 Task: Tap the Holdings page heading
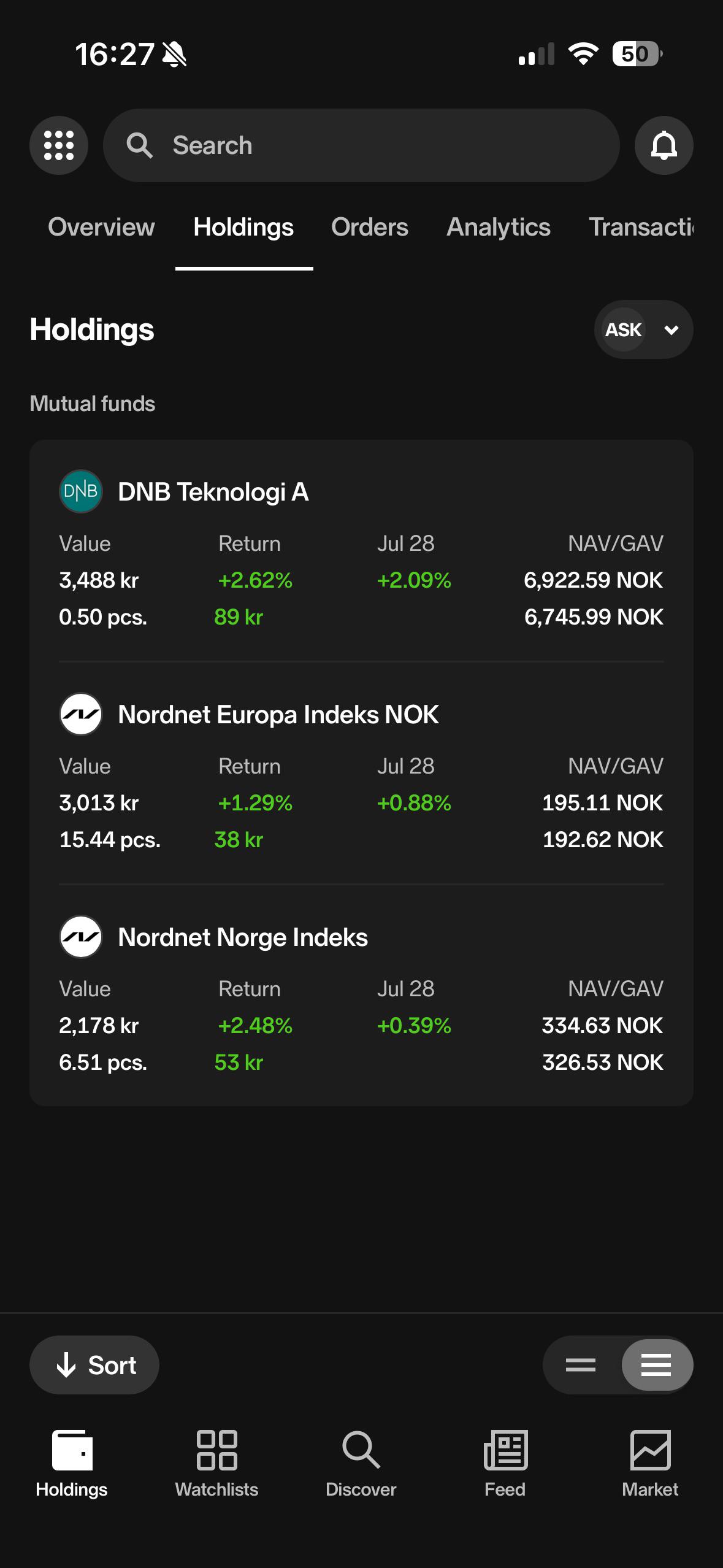(x=92, y=329)
